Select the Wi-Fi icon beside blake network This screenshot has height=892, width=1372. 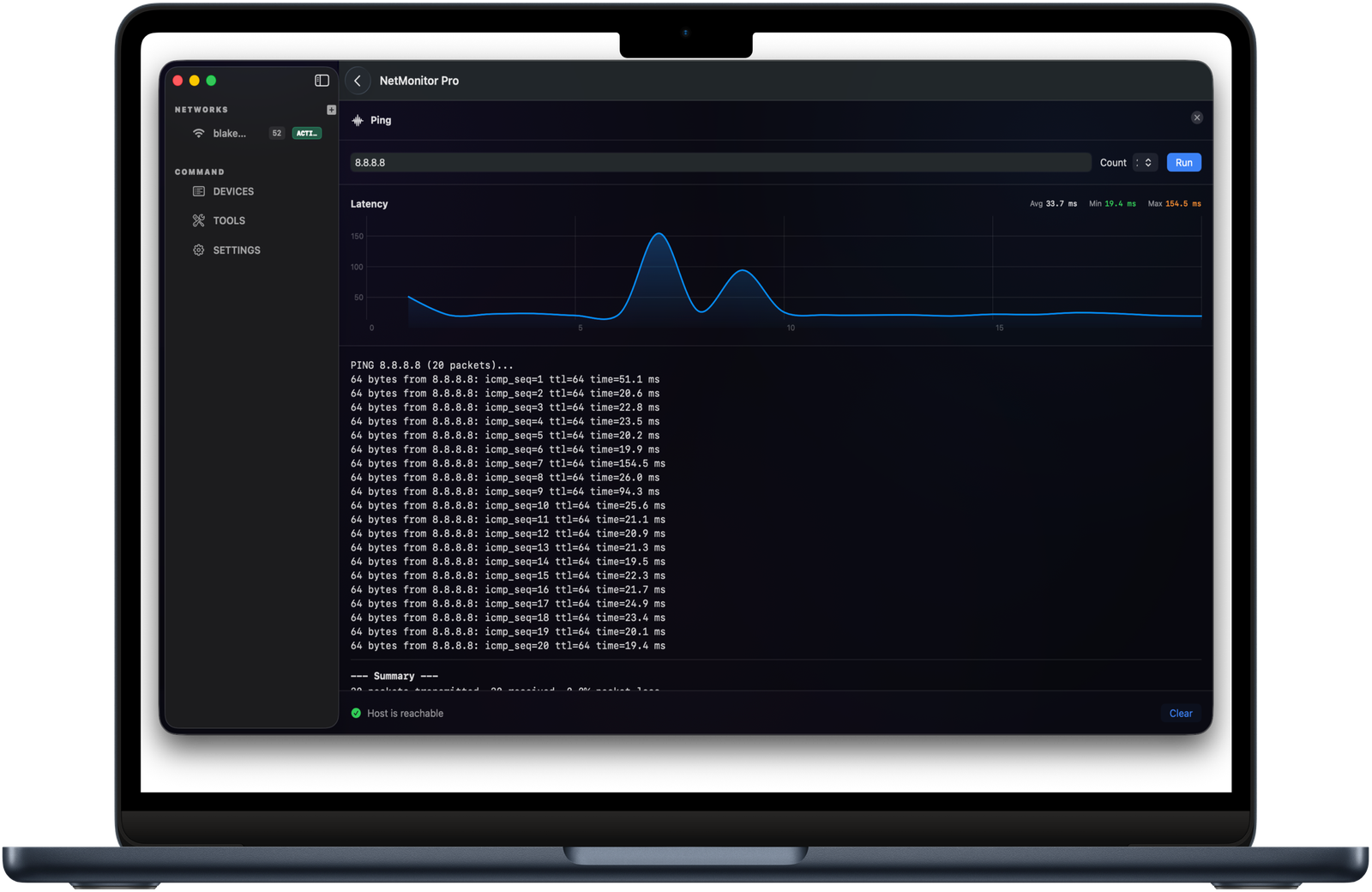click(199, 133)
